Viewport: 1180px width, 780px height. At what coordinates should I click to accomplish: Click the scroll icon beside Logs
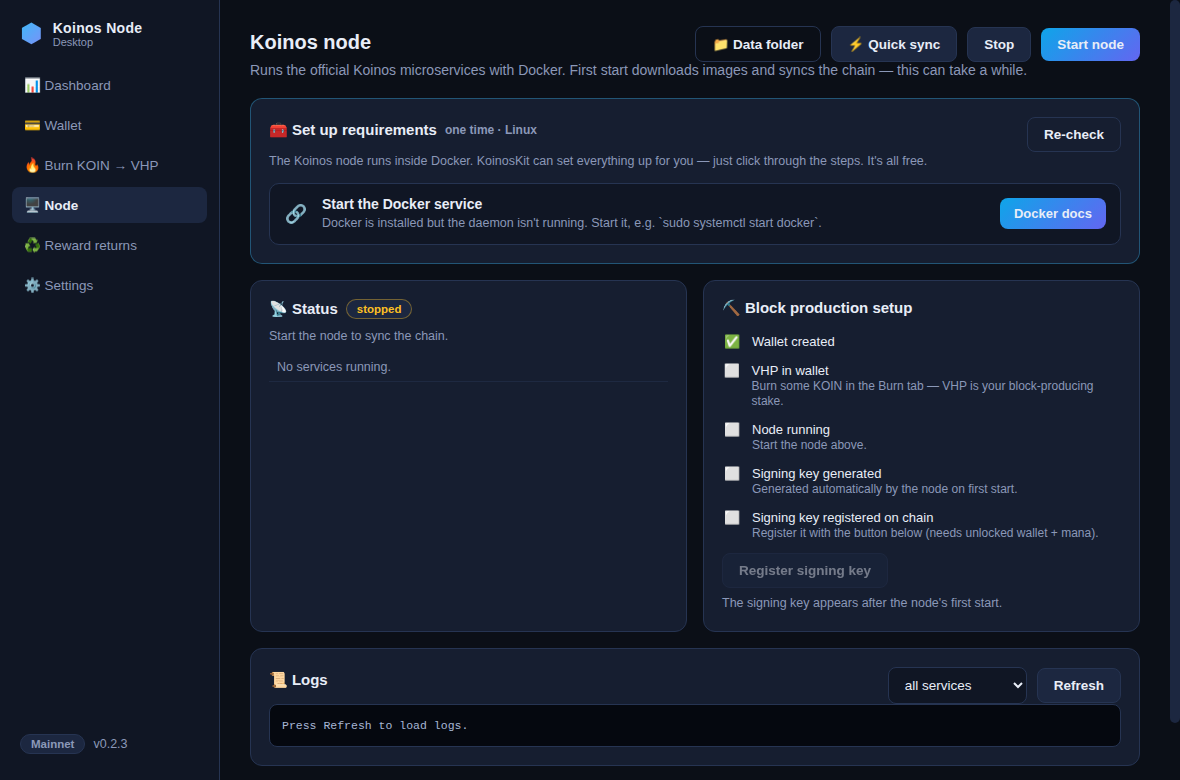coord(278,680)
